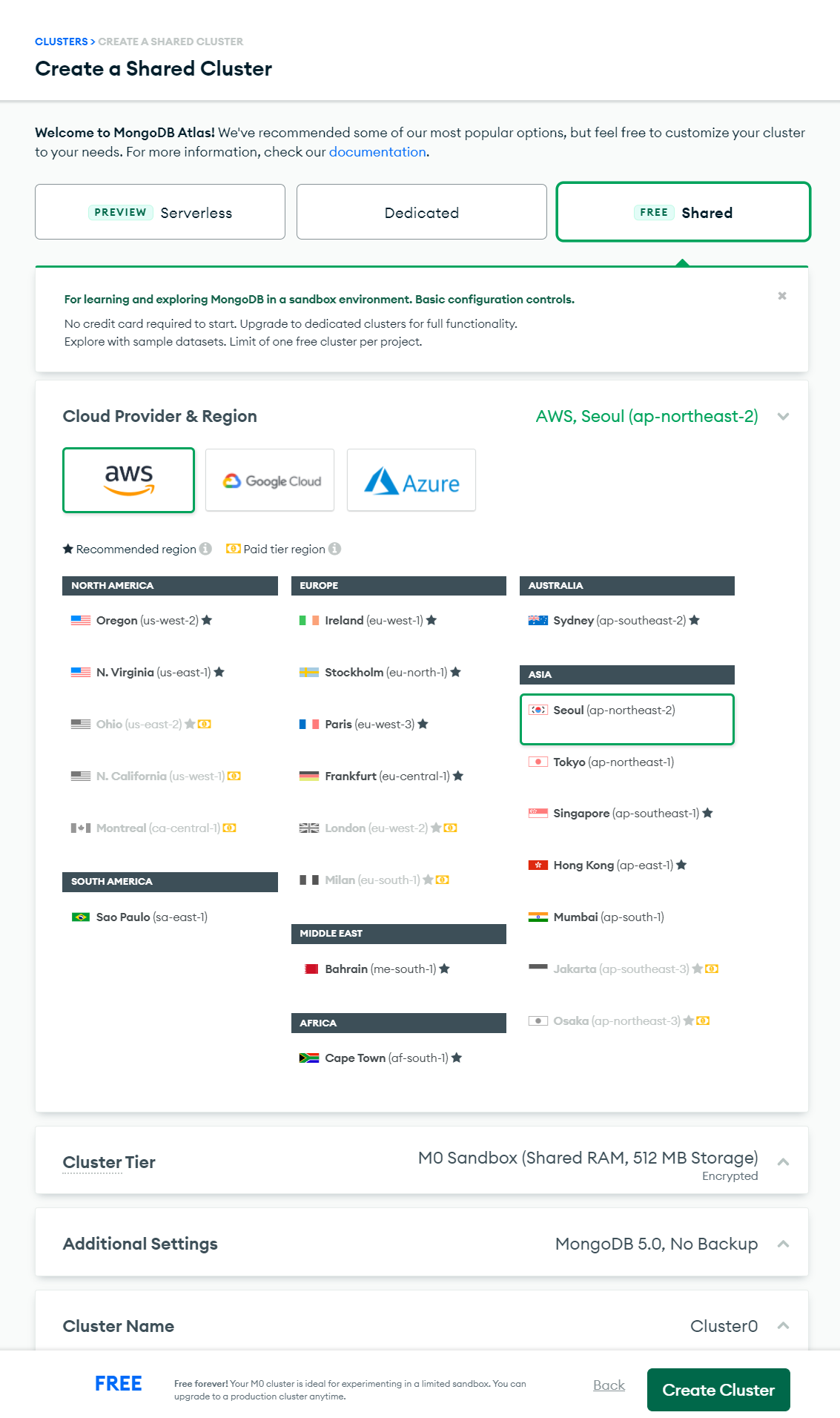
Task: Click the M0 Sandbox tier summary text
Action: (x=588, y=1158)
